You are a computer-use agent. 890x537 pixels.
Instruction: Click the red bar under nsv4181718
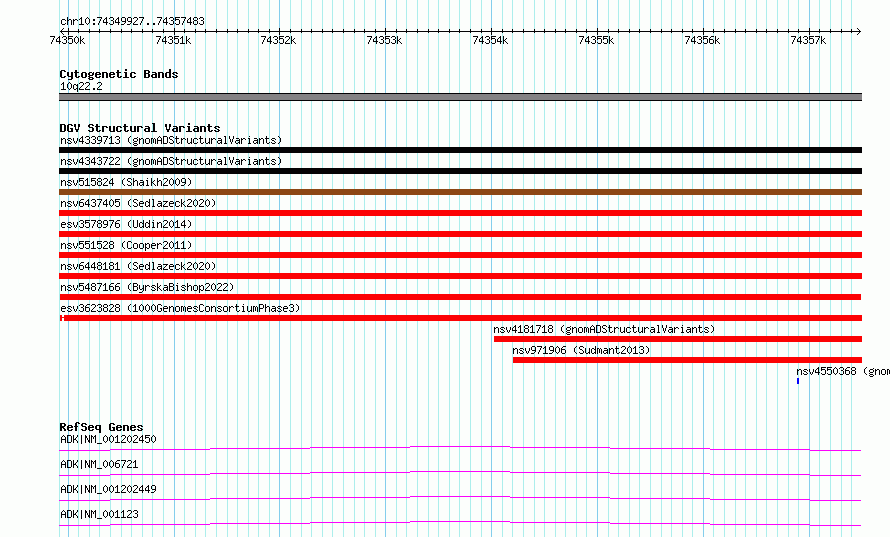678,339
